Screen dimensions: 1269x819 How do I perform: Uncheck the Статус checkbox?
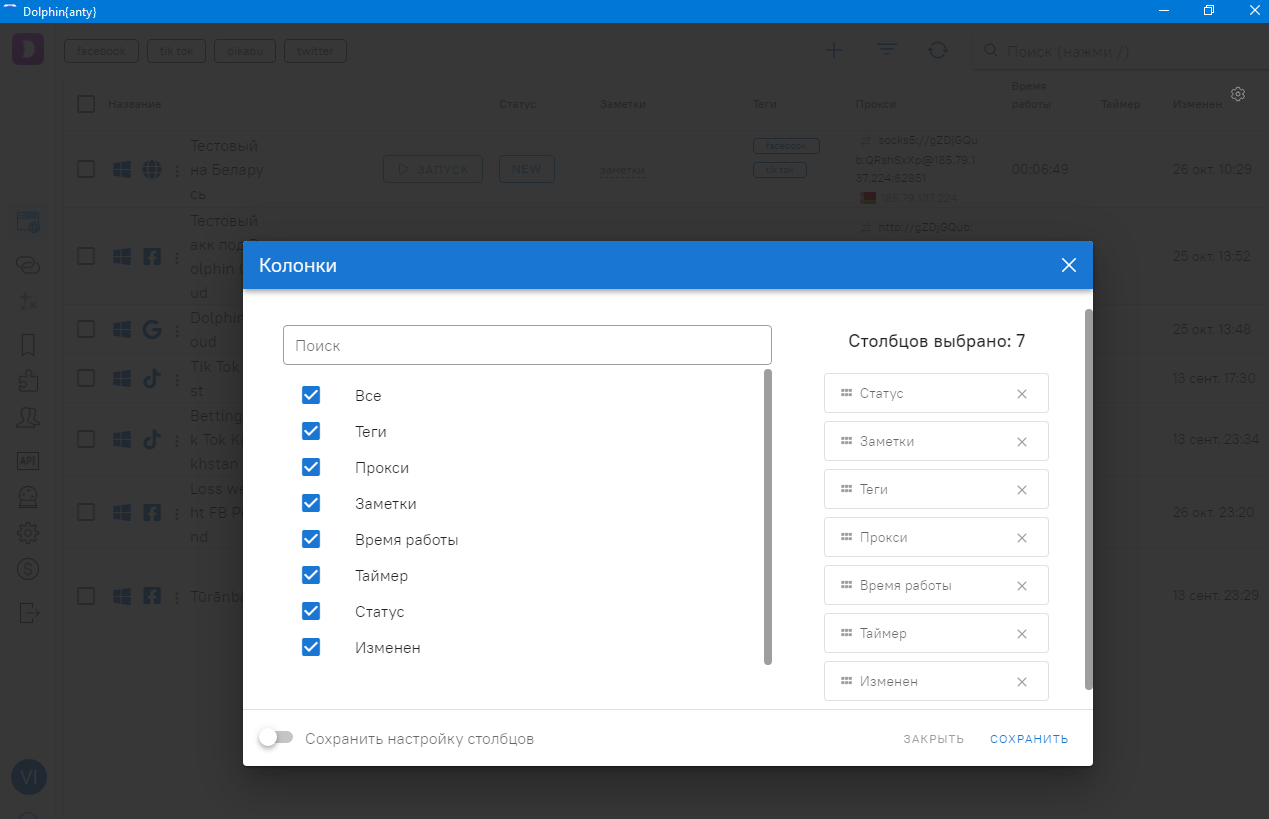point(311,611)
